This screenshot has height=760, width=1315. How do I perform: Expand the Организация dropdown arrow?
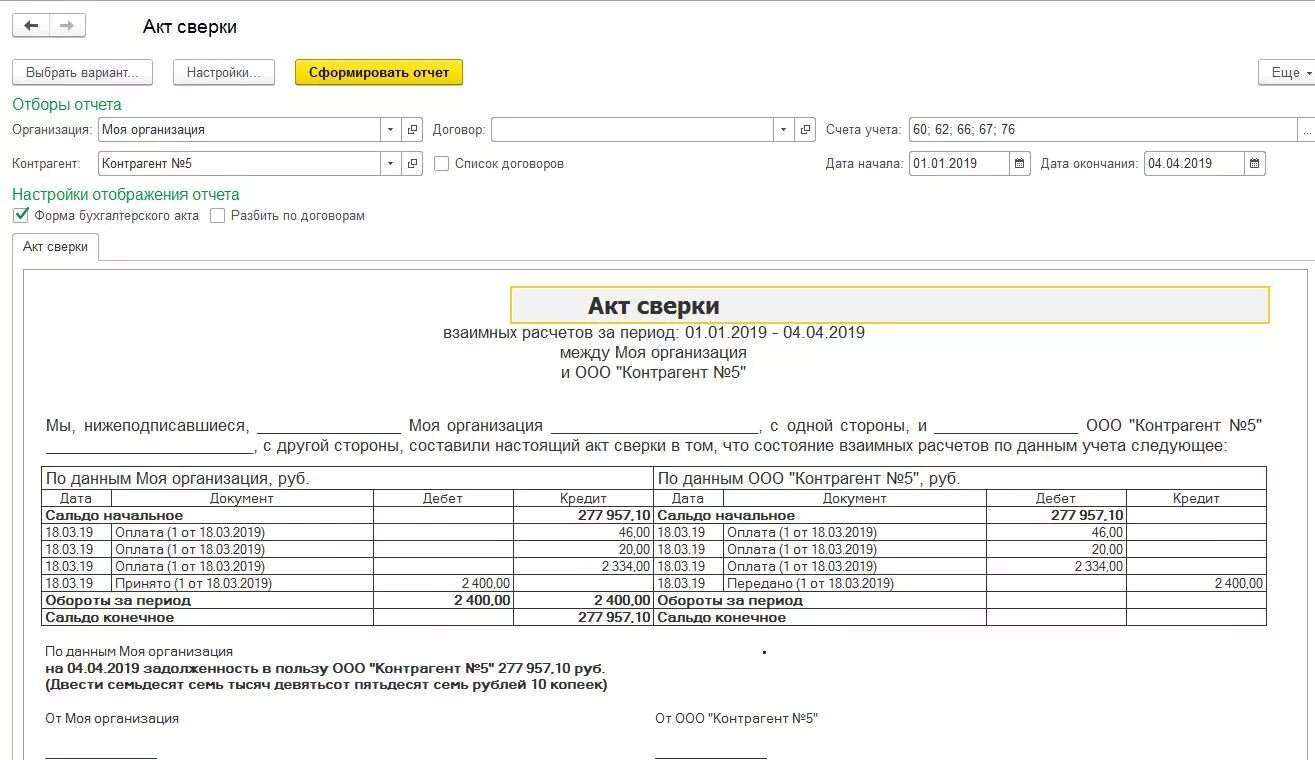point(390,130)
